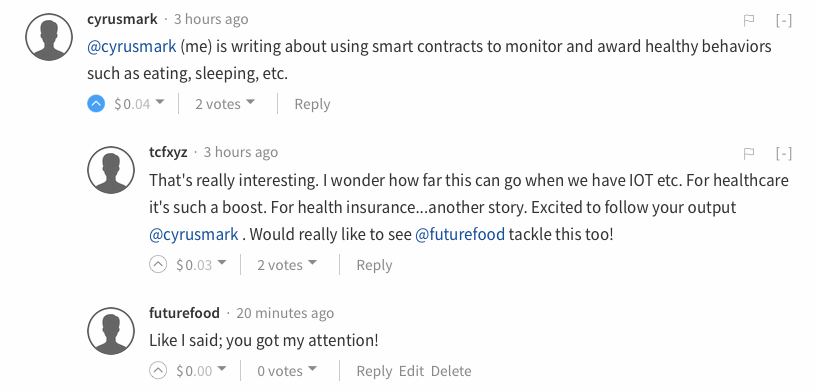Upvote the tcfxyz comment
Screen dimensions: 816x392
click(x=158, y=265)
